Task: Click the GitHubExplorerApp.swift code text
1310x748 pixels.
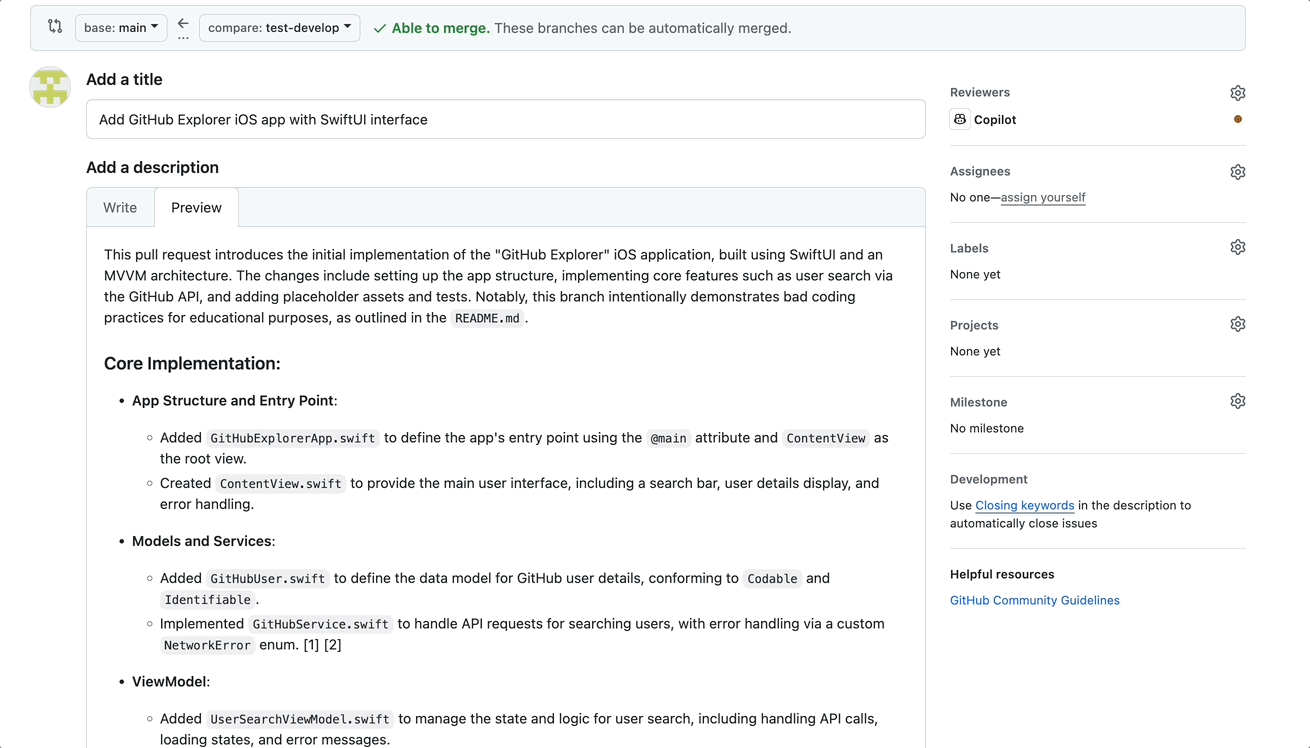Action: pos(293,438)
